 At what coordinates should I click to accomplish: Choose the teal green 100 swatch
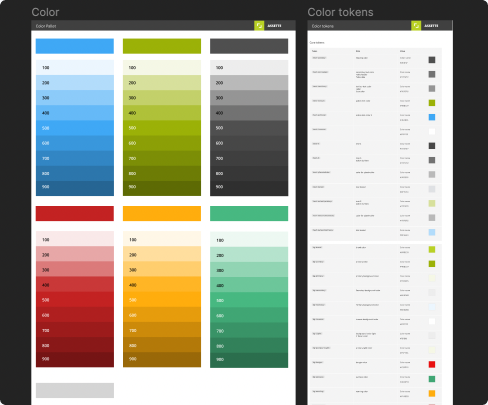tap(249, 240)
